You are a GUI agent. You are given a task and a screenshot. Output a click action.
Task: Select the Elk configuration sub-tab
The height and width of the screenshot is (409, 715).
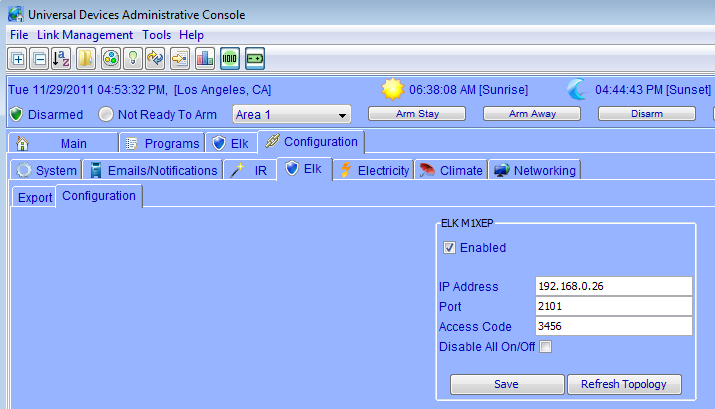pos(304,169)
